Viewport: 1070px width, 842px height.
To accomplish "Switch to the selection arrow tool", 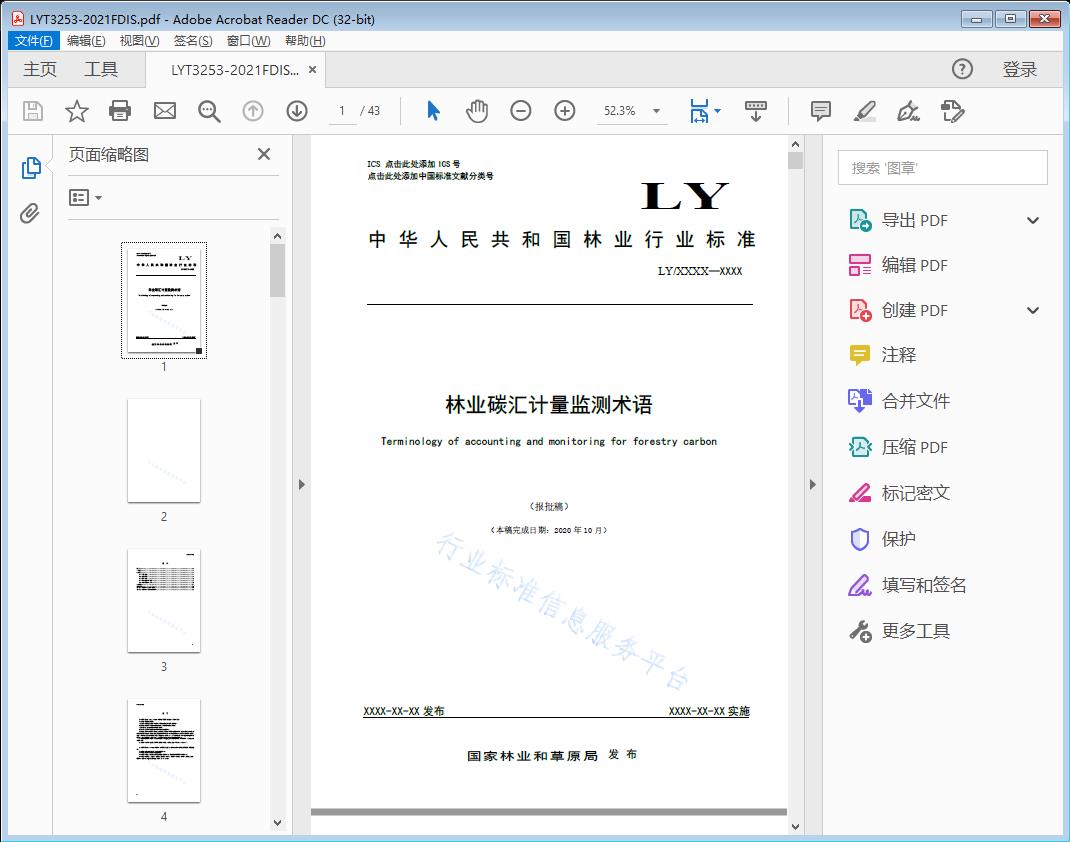I will point(433,111).
